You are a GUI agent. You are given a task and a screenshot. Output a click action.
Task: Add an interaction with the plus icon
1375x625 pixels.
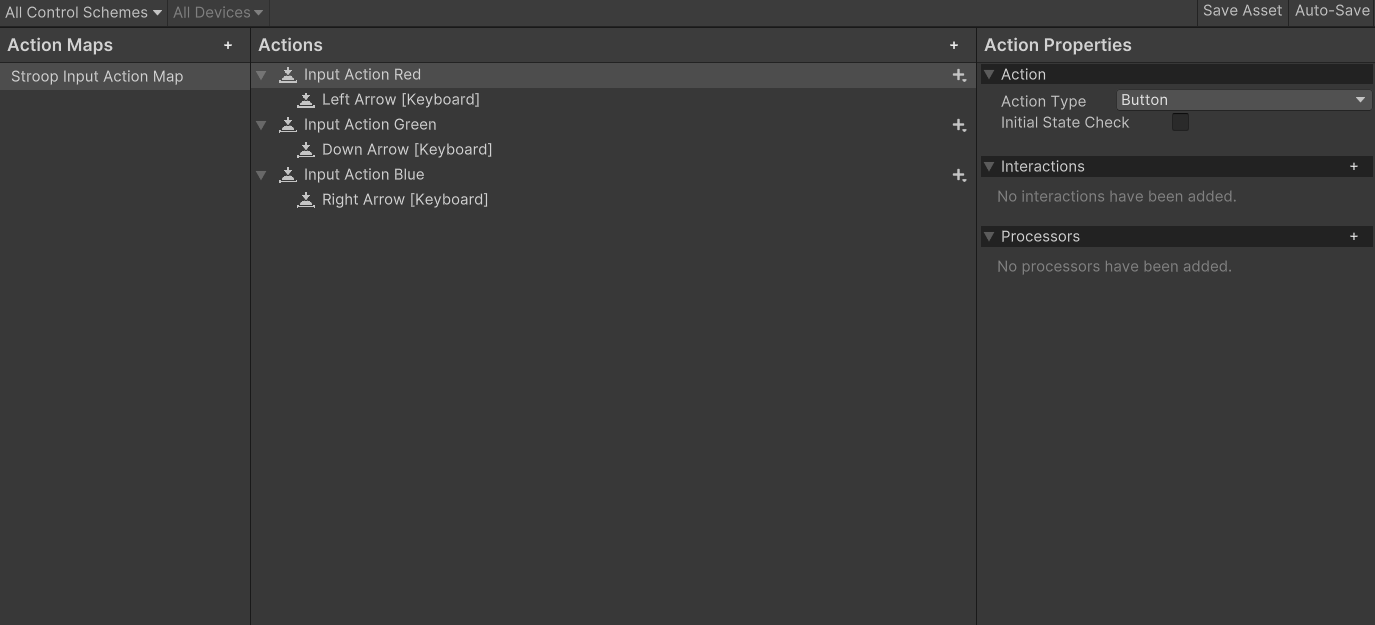pyautogui.click(x=1354, y=167)
